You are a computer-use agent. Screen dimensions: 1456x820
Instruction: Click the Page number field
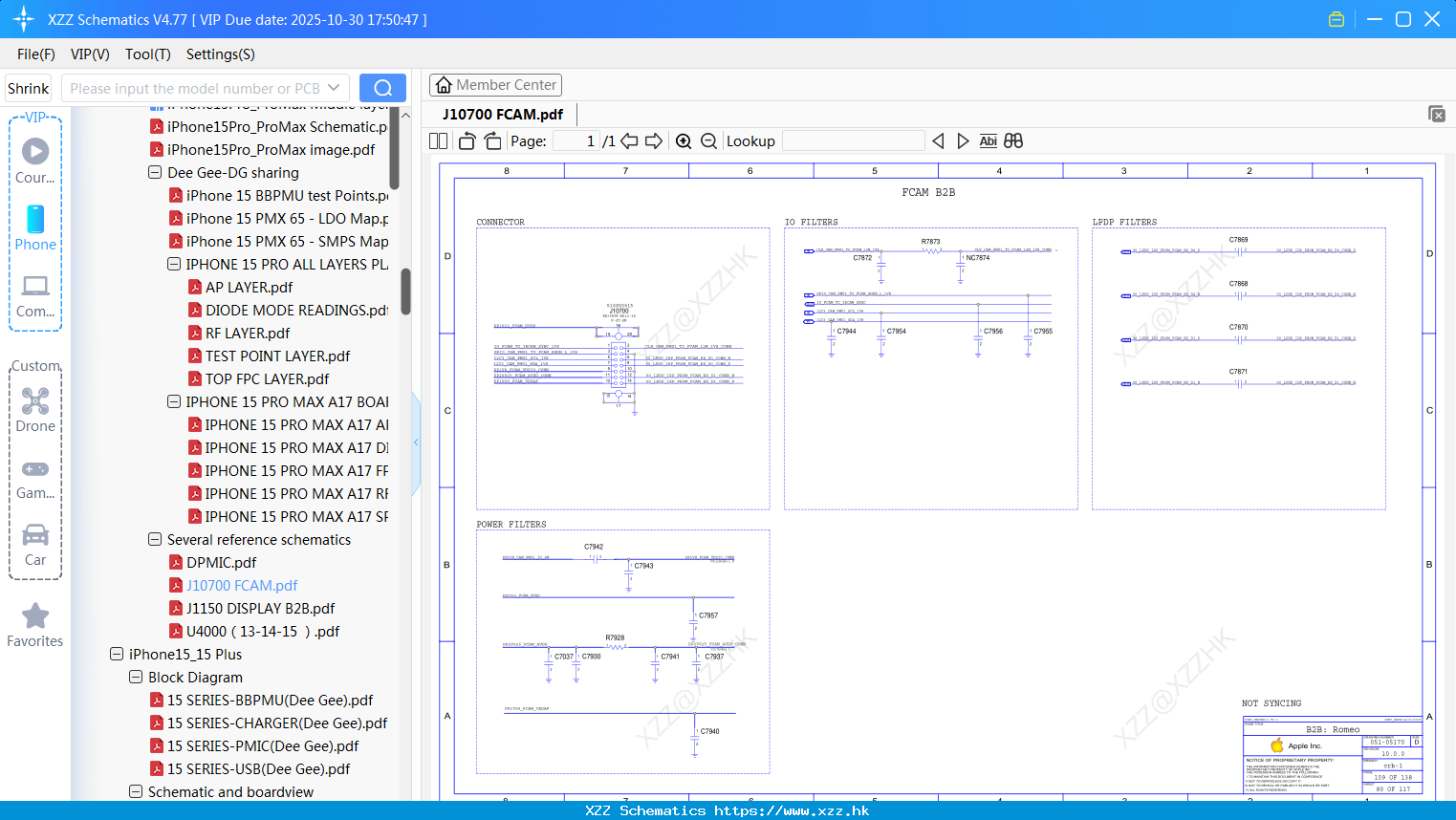(x=576, y=140)
